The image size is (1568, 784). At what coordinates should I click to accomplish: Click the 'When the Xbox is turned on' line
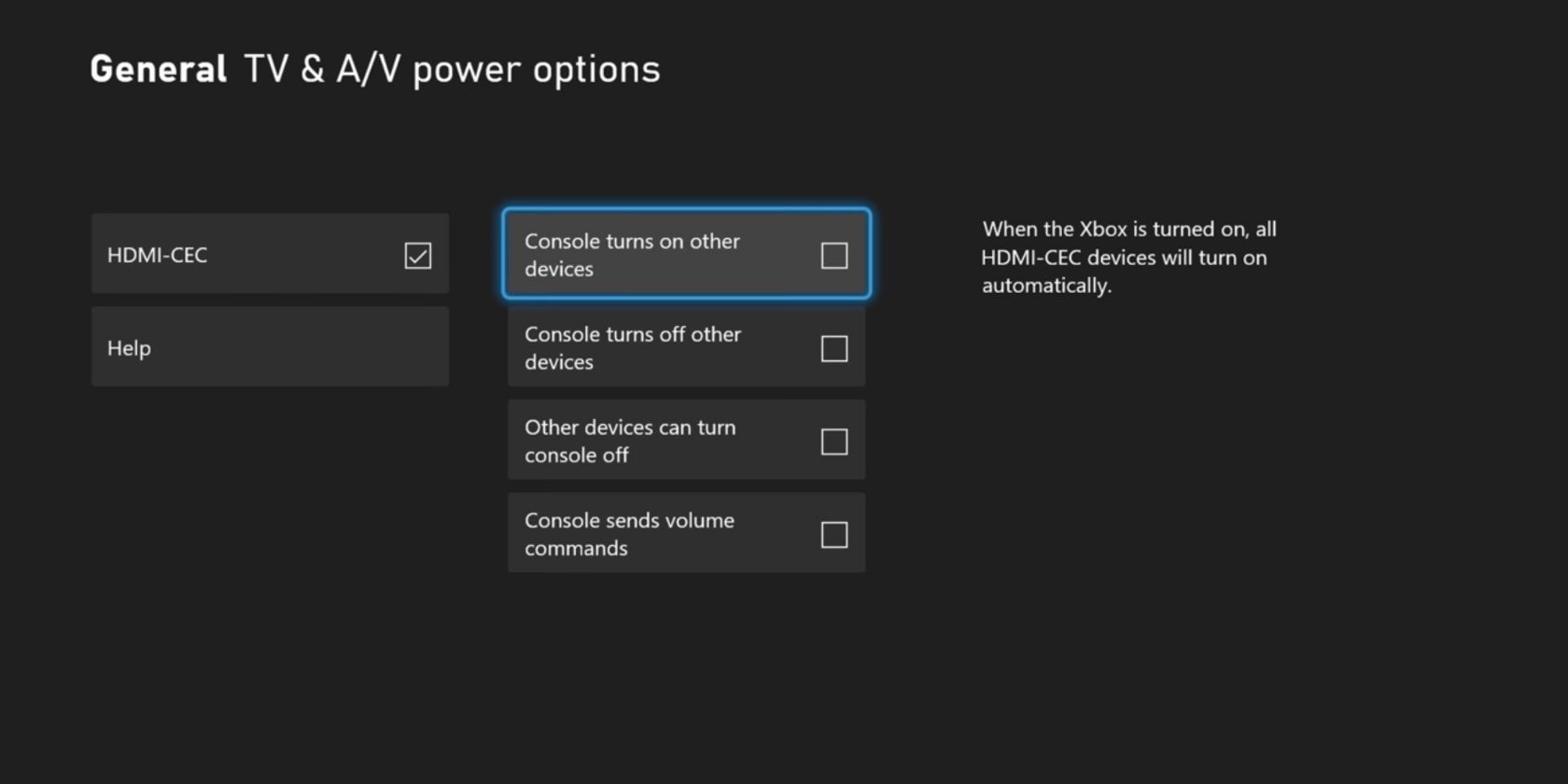[x=1128, y=229]
